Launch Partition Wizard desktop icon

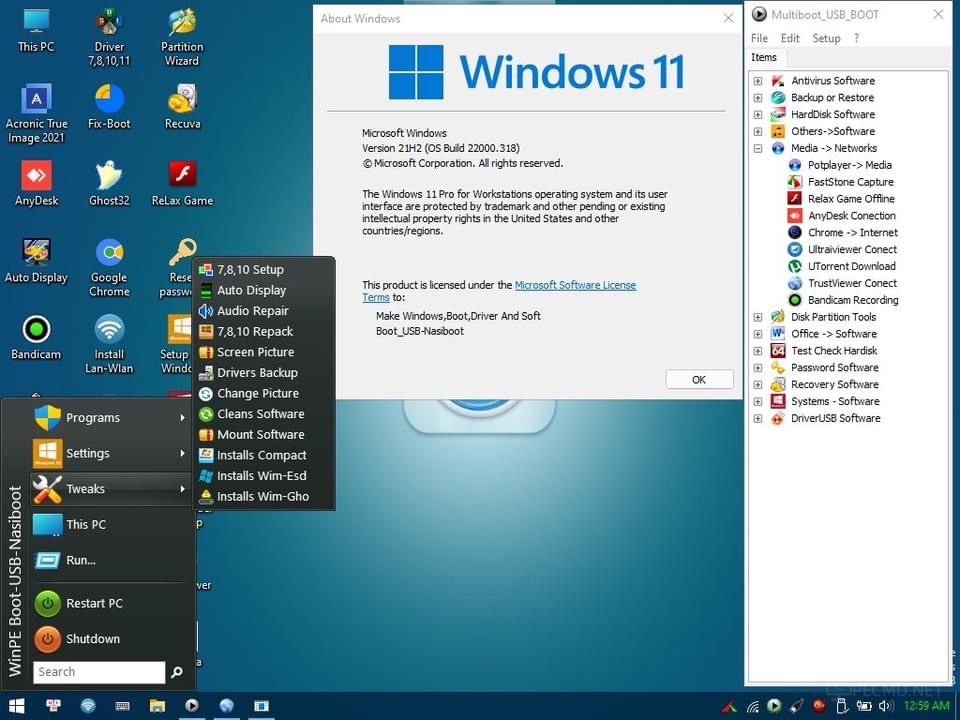182,38
